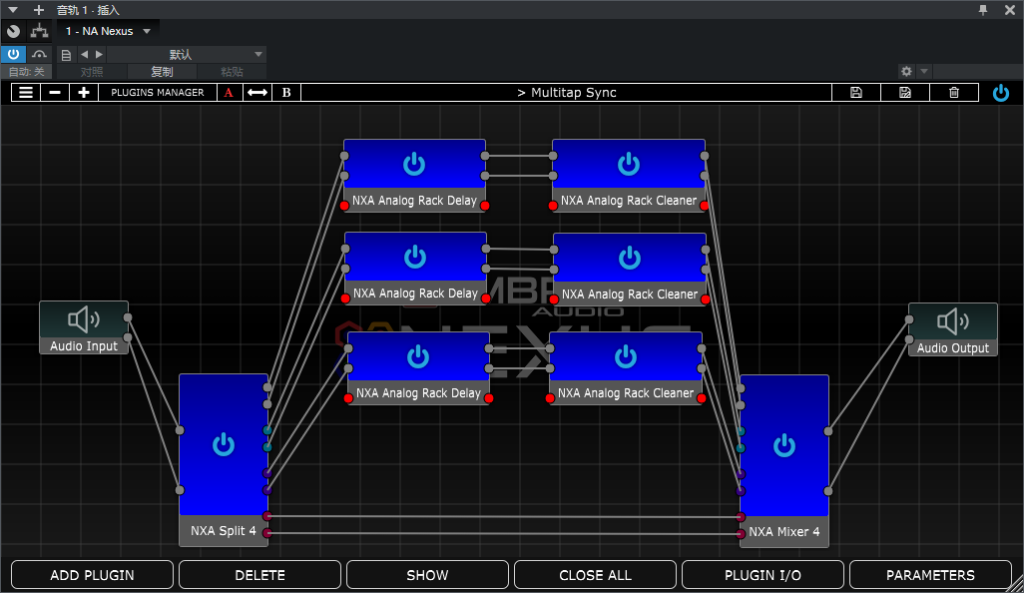Open the gear settings icon in the header
This screenshot has height=593, width=1024.
(x=906, y=71)
